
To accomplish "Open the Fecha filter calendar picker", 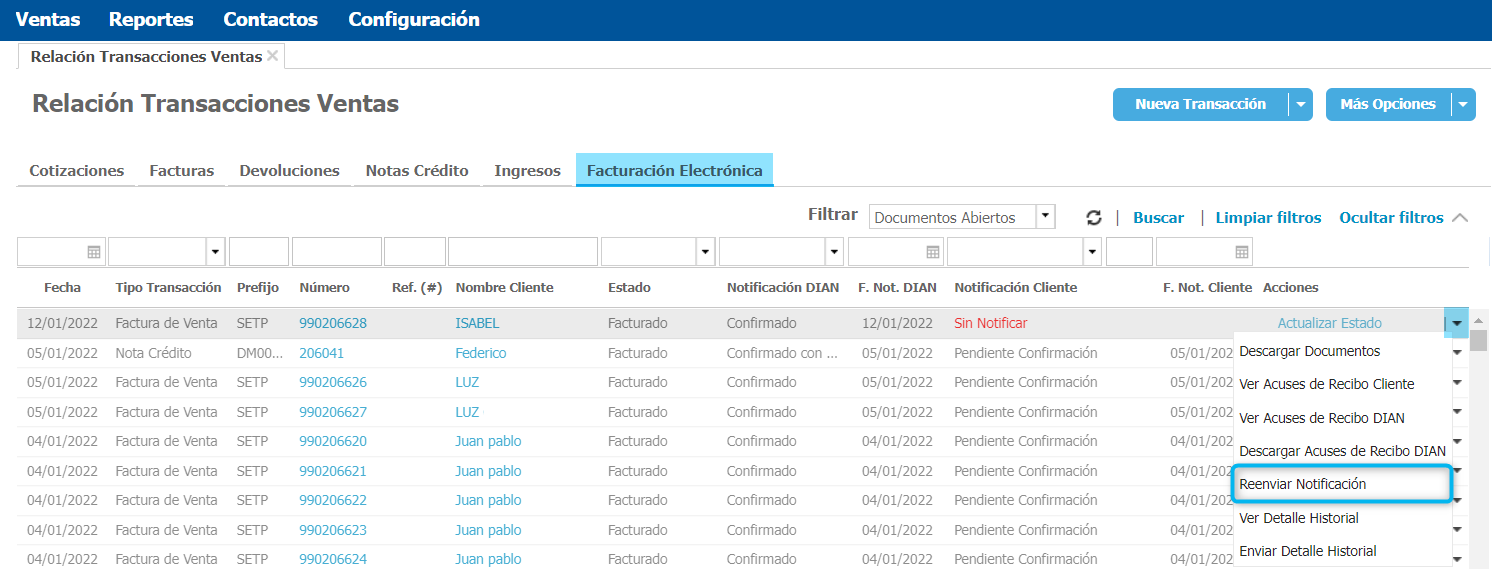I will (94, 252).
